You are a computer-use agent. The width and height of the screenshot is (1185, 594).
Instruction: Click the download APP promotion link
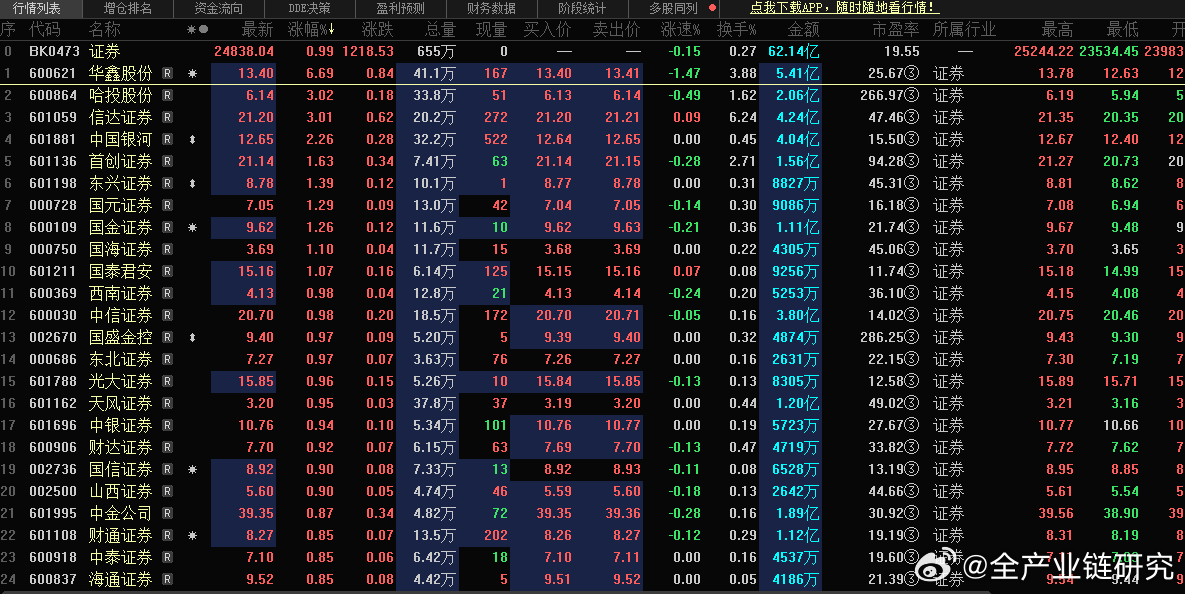[844, 8]
